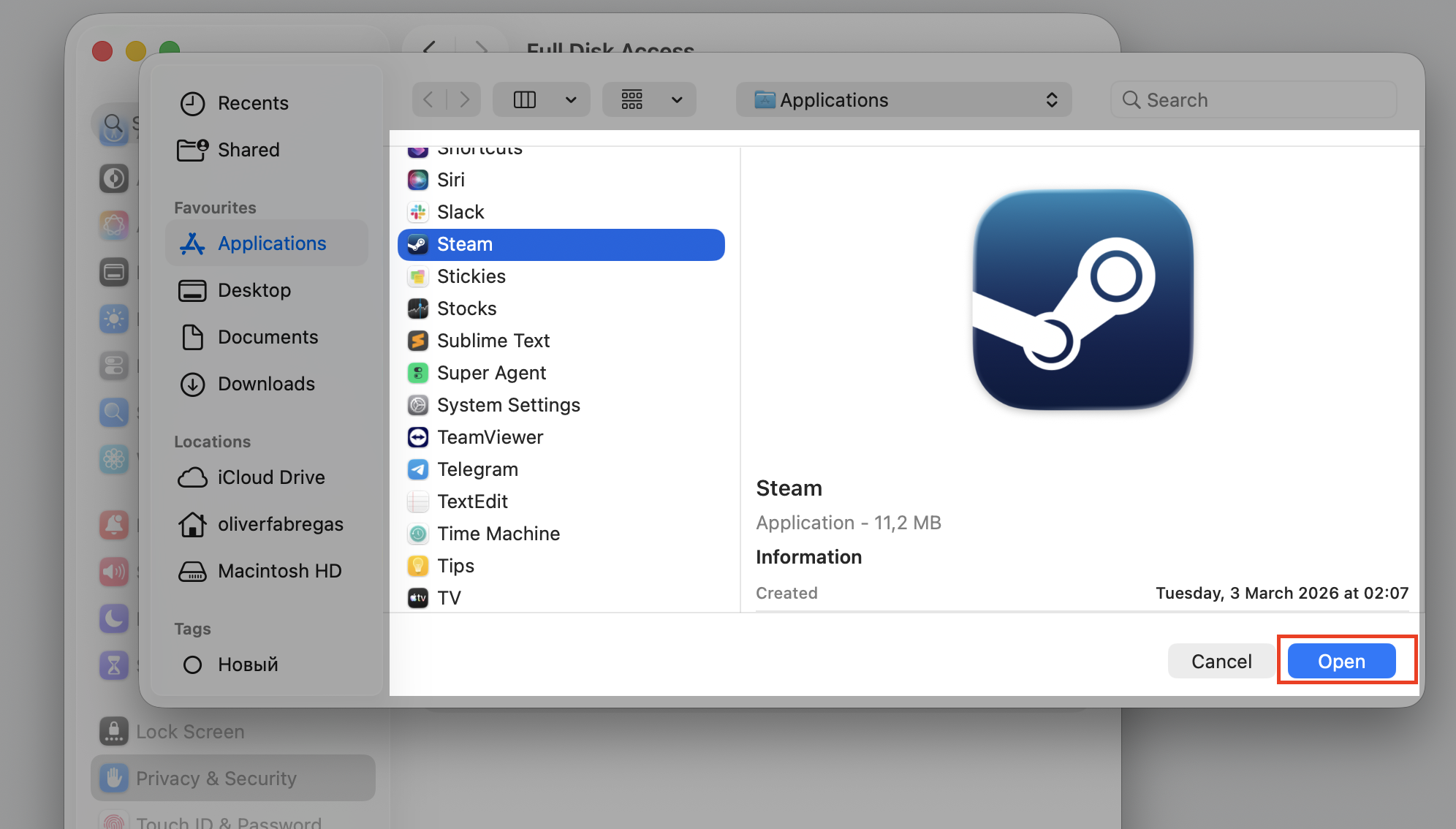Select TeamViewer in the list
Viewport: 1456px width, 829px height.
[x=561, y=437]
